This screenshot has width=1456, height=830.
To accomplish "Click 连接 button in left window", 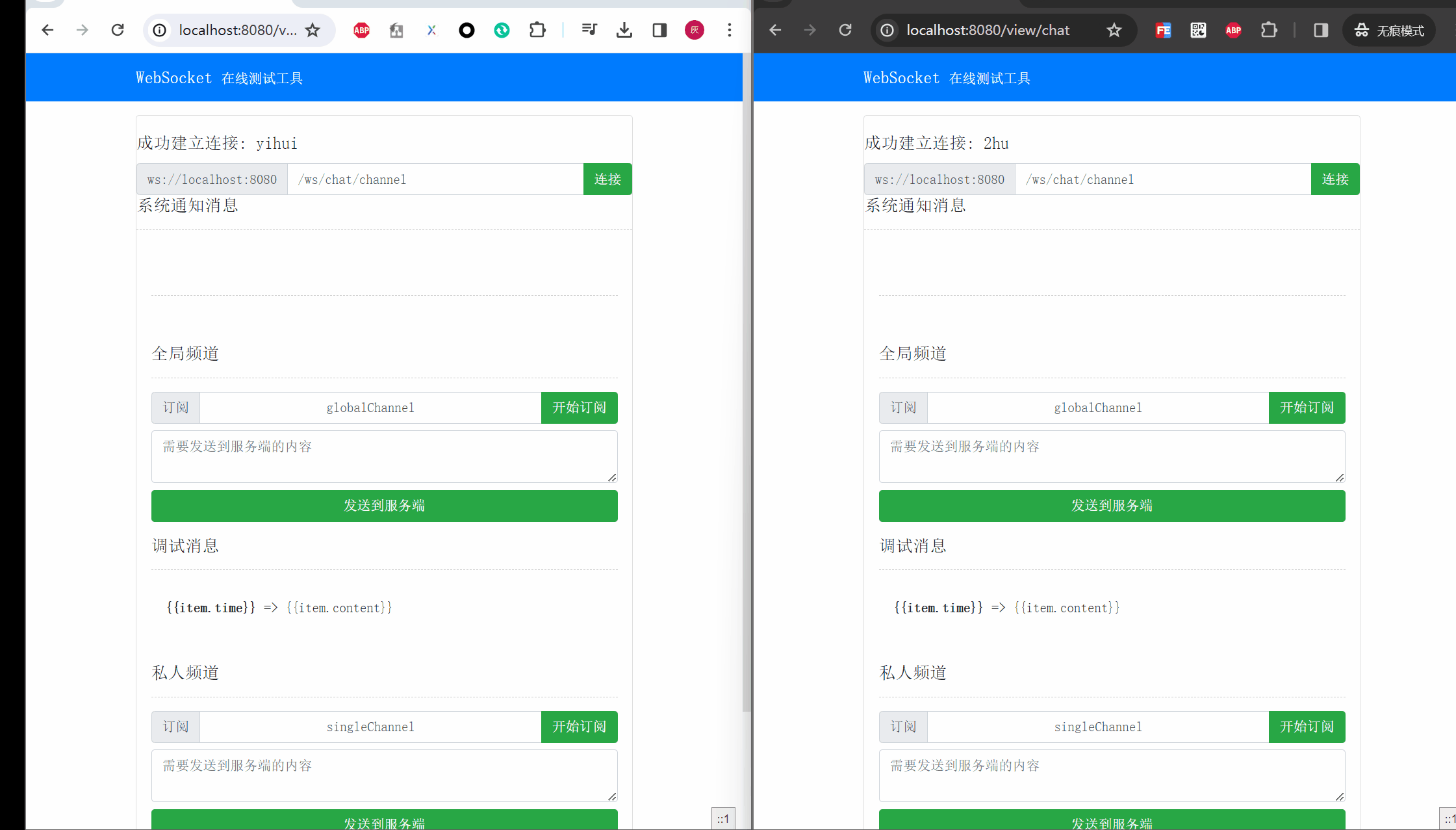I will pyautogui.click(x=607, y=179).
